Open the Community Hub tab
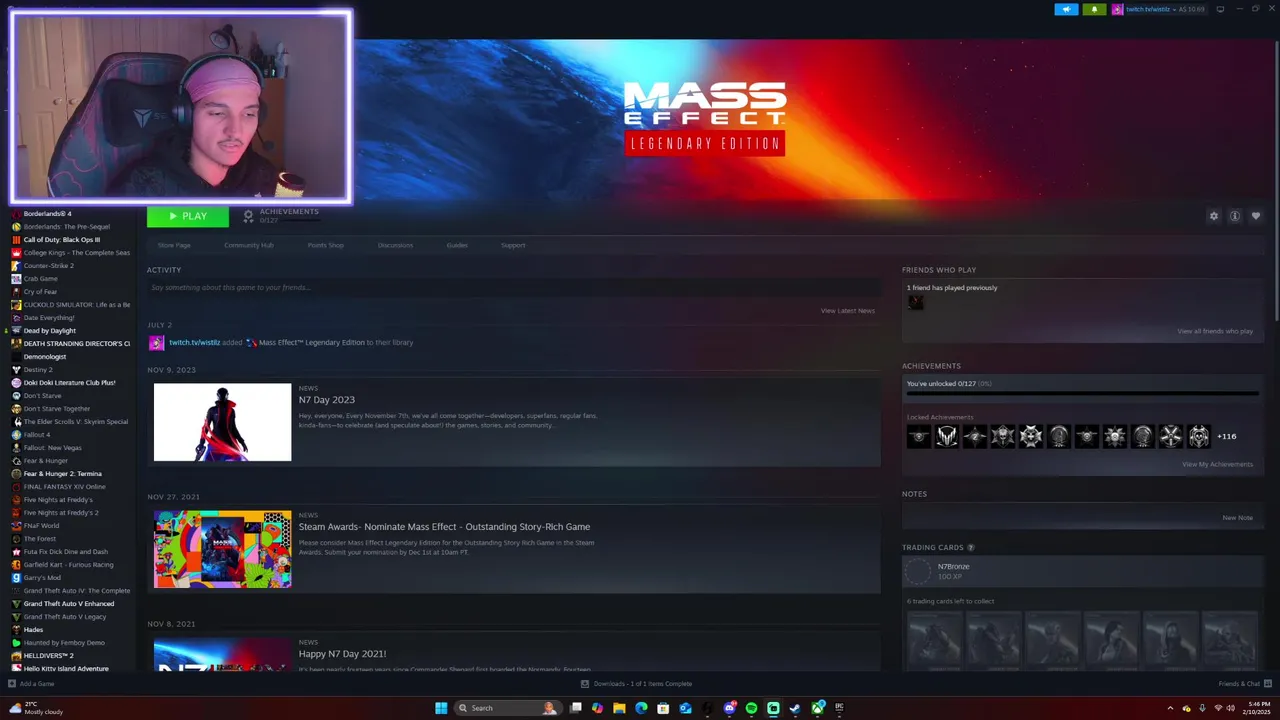The height and width of the screenshot is (720, 1280). (x=249, y=245)
